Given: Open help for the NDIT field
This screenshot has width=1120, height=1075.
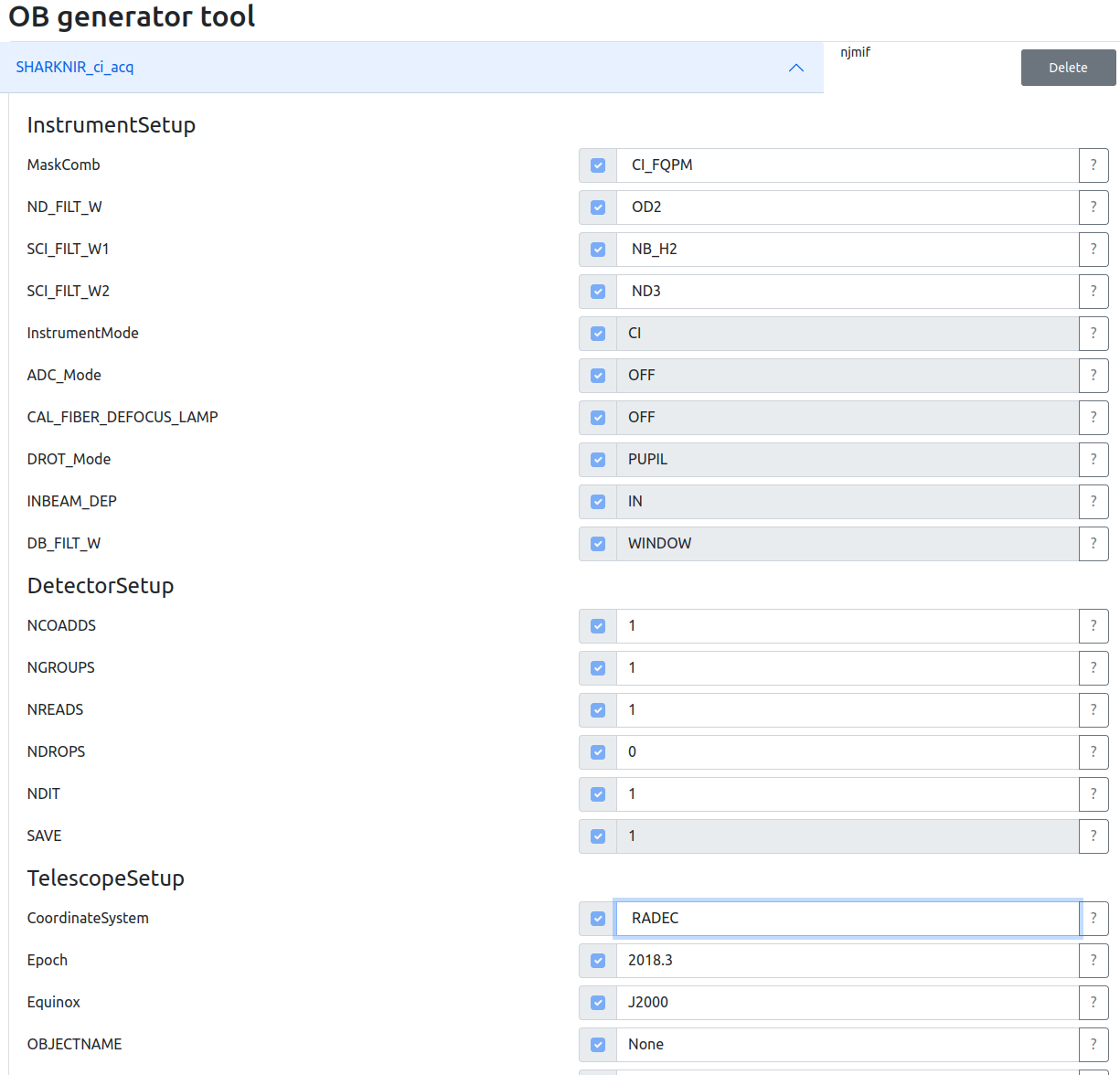Looking at the screenshot, I should (1093, 794).
